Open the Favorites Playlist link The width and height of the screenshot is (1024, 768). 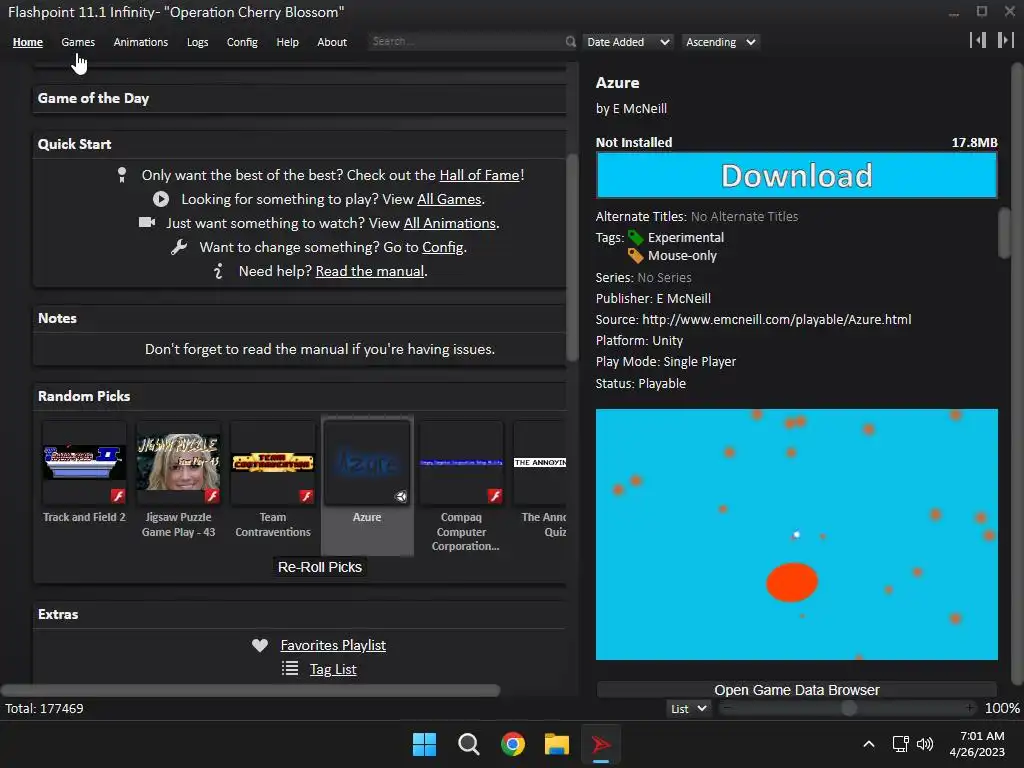pos(333,645)
